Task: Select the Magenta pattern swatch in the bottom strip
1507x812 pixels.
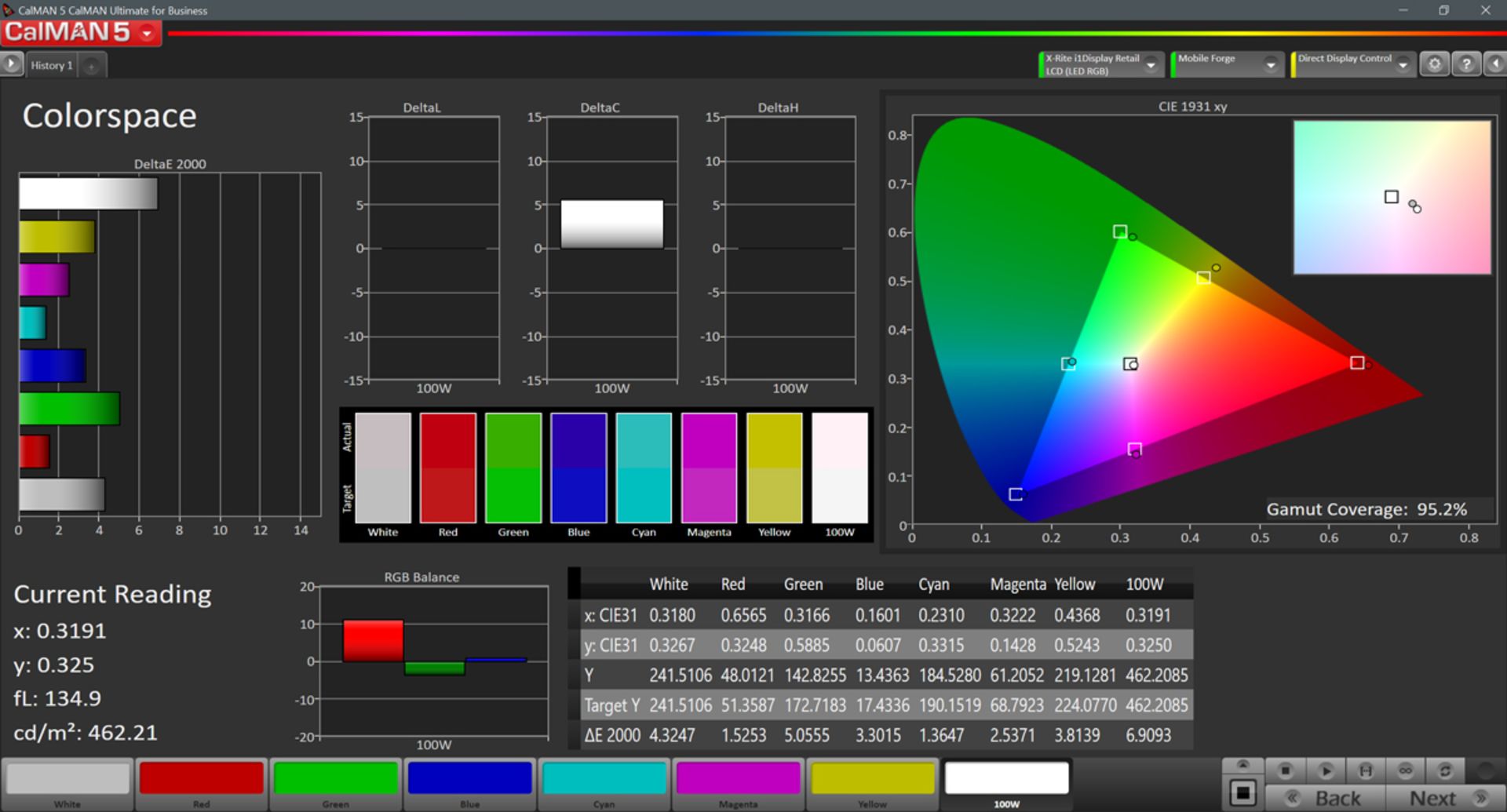Action: 738,784
